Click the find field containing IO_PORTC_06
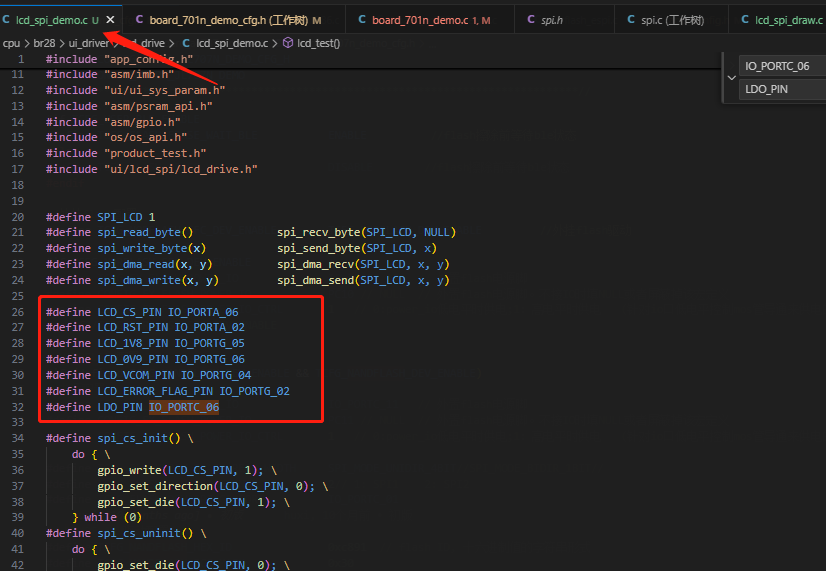 (x=782, y=66)
